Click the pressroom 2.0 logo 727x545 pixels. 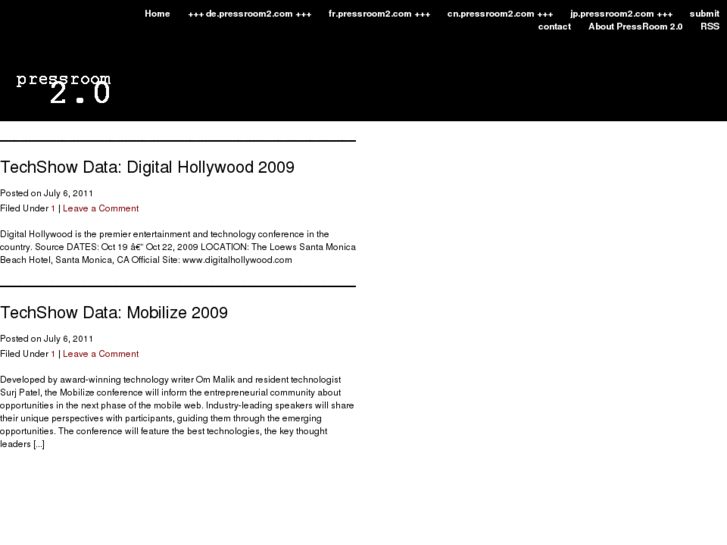coord(64,88)
